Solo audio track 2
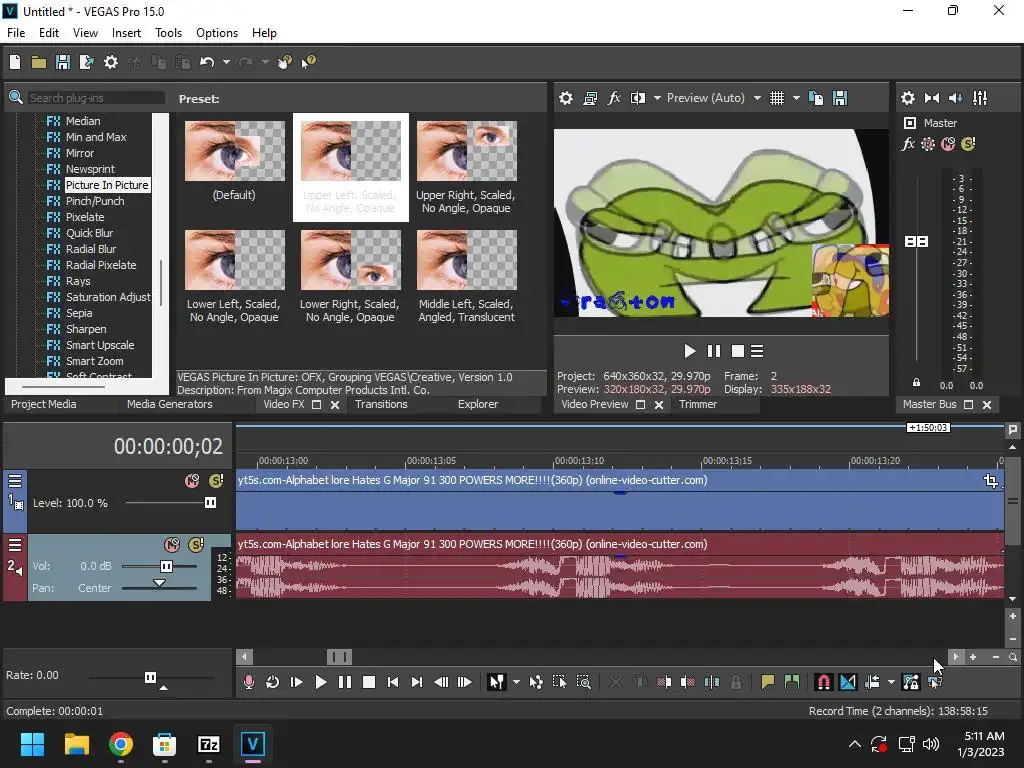Image resolution: width=1024 pixels, height=768 pixels. (196, 545)
